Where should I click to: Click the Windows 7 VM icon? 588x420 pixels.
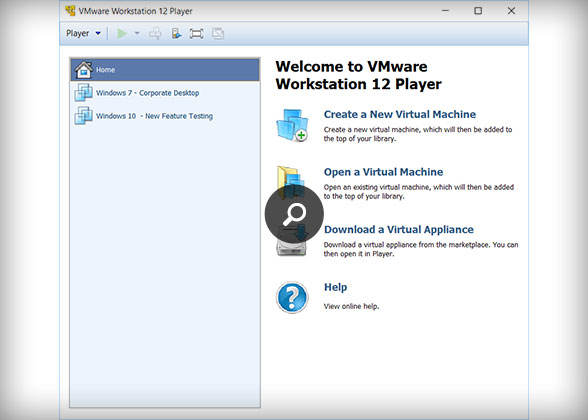83,92
